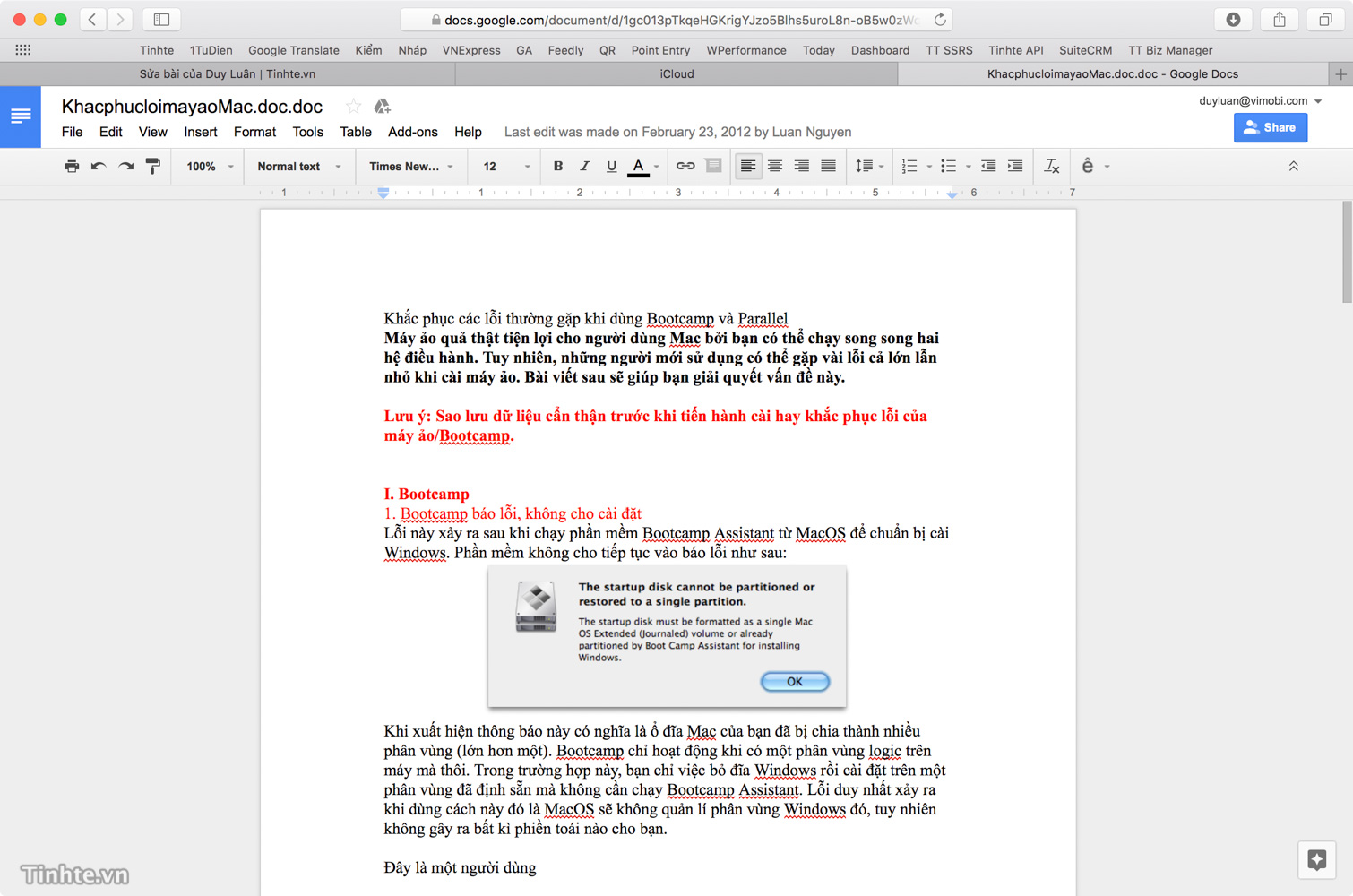Click the right indent marker on ruler

click(x=952, y=194)
